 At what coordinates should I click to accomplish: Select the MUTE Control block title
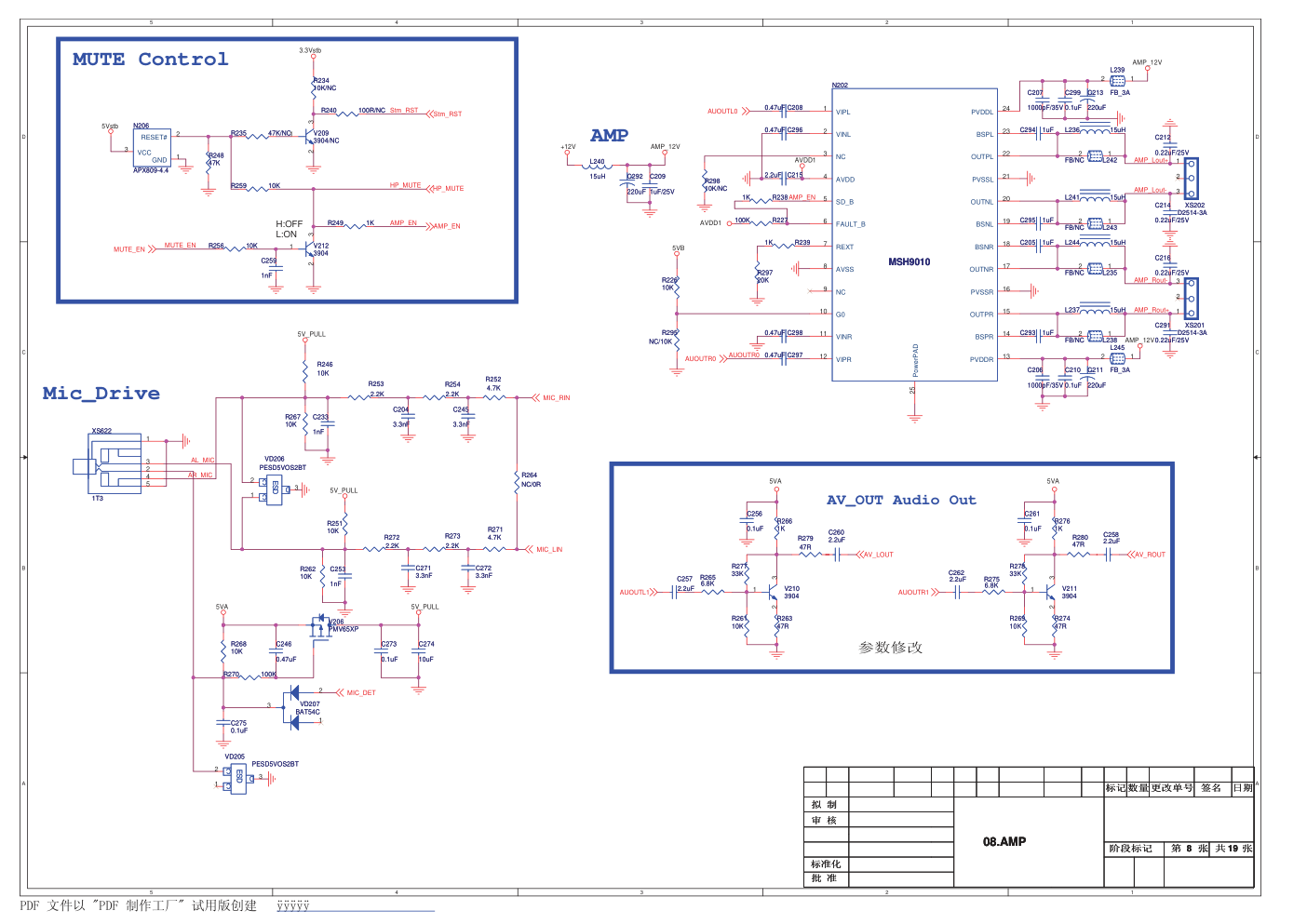tap(150, 59)
